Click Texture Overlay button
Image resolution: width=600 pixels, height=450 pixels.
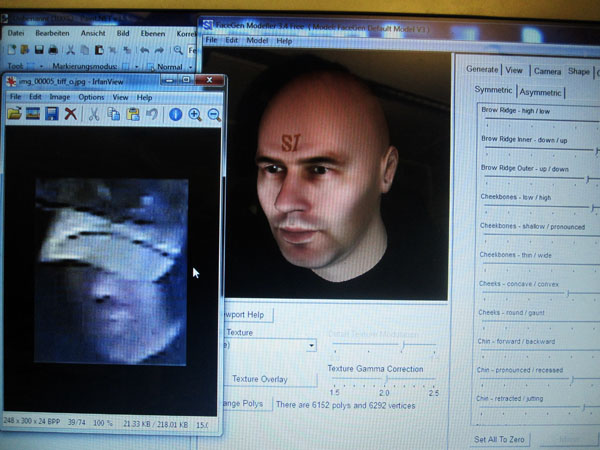pos(270,379)
